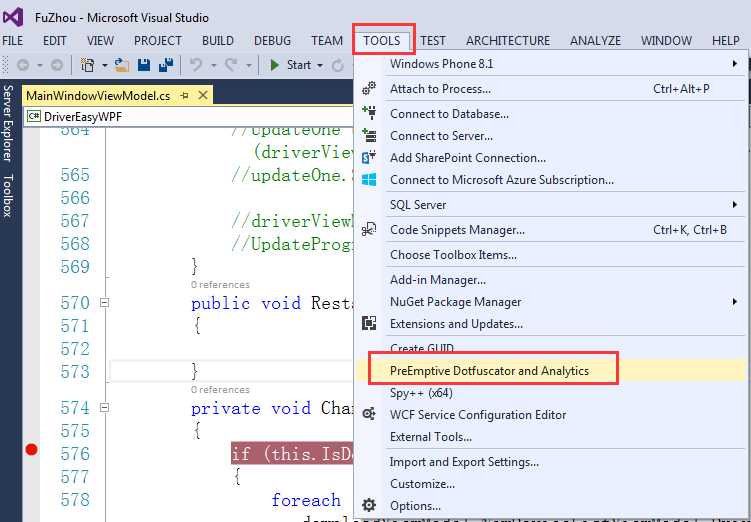Open Extensions and Updates entry
This screenshot has width=751, height=522.
[x=551, y=324]
